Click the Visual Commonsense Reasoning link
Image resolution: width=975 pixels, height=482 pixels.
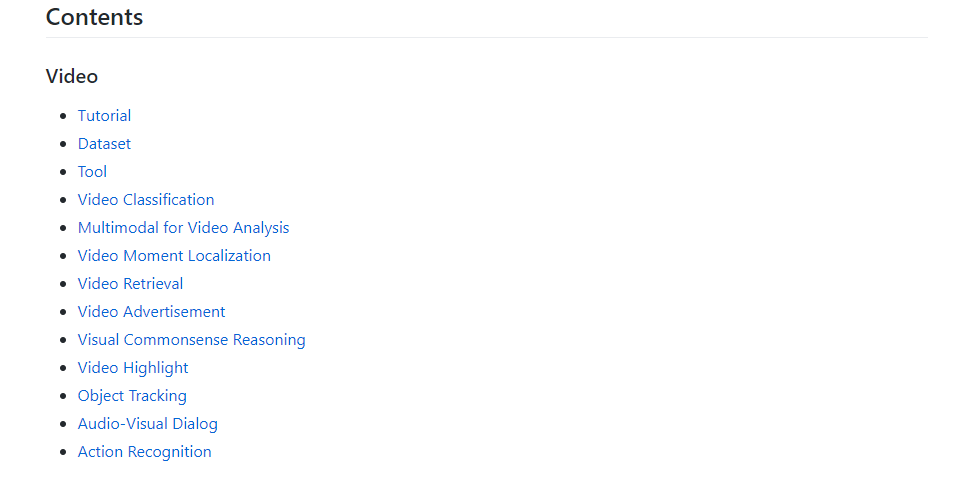(192, 340)
